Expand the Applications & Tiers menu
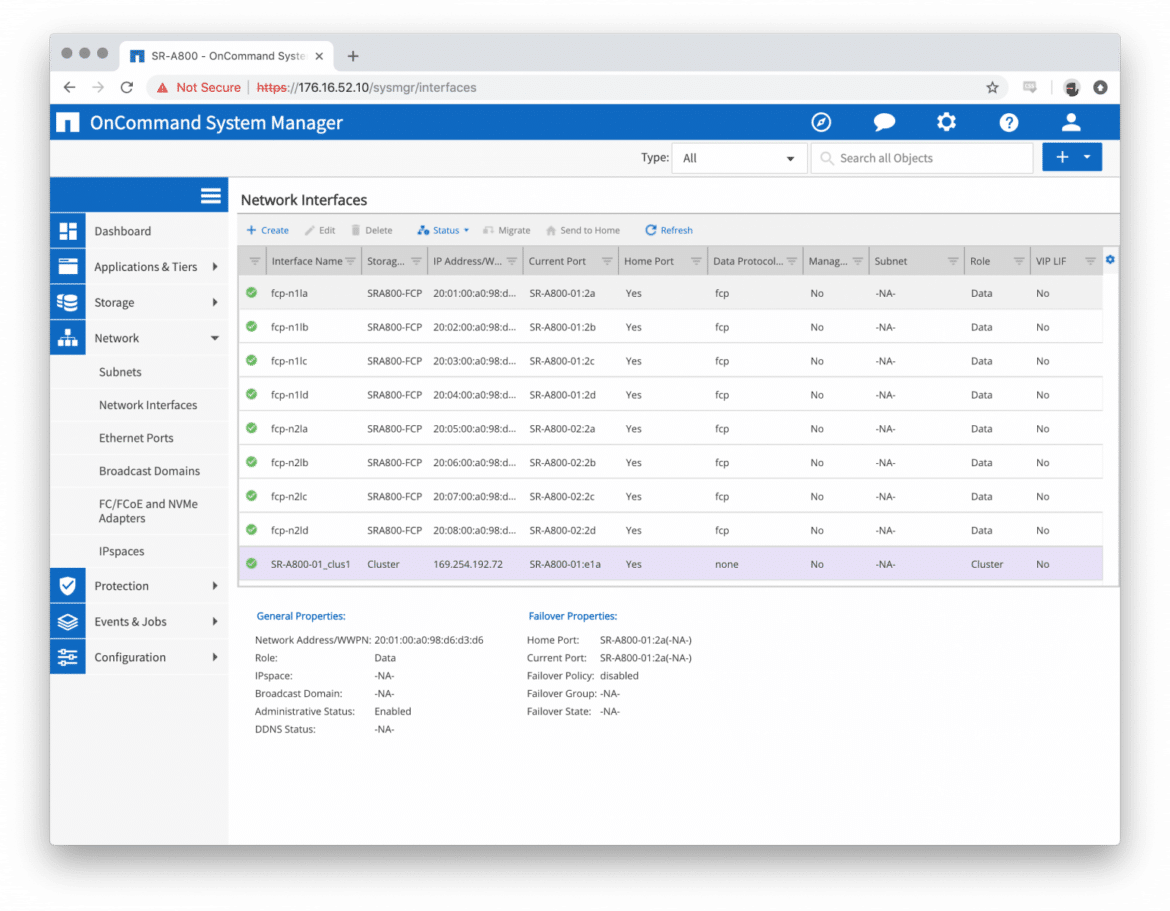 (x=215, y=266)
